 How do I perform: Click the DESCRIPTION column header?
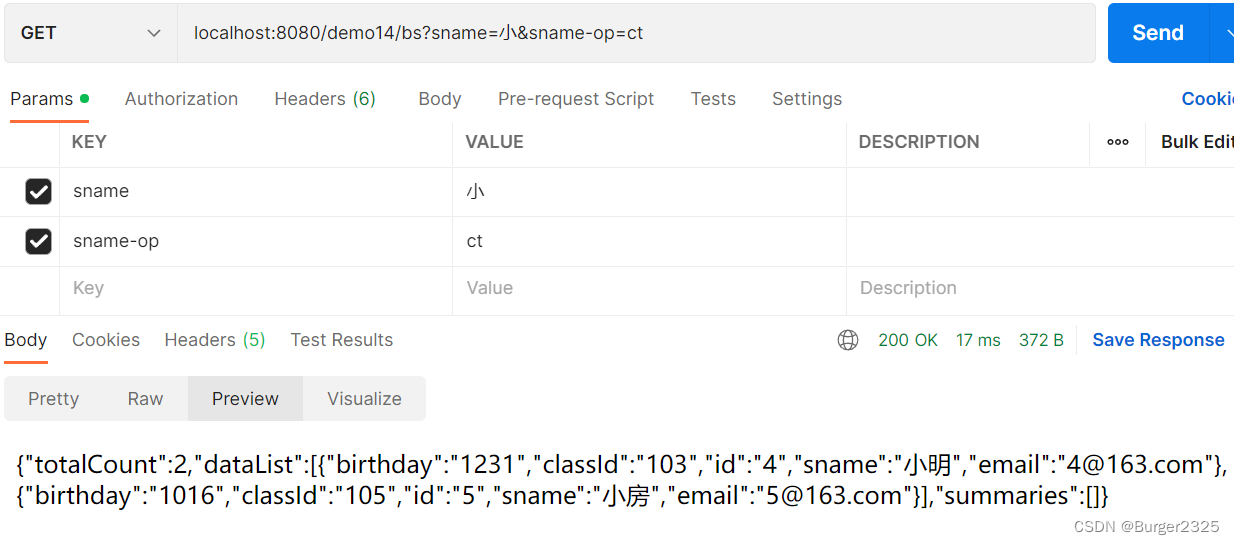(x=919, y=142)
